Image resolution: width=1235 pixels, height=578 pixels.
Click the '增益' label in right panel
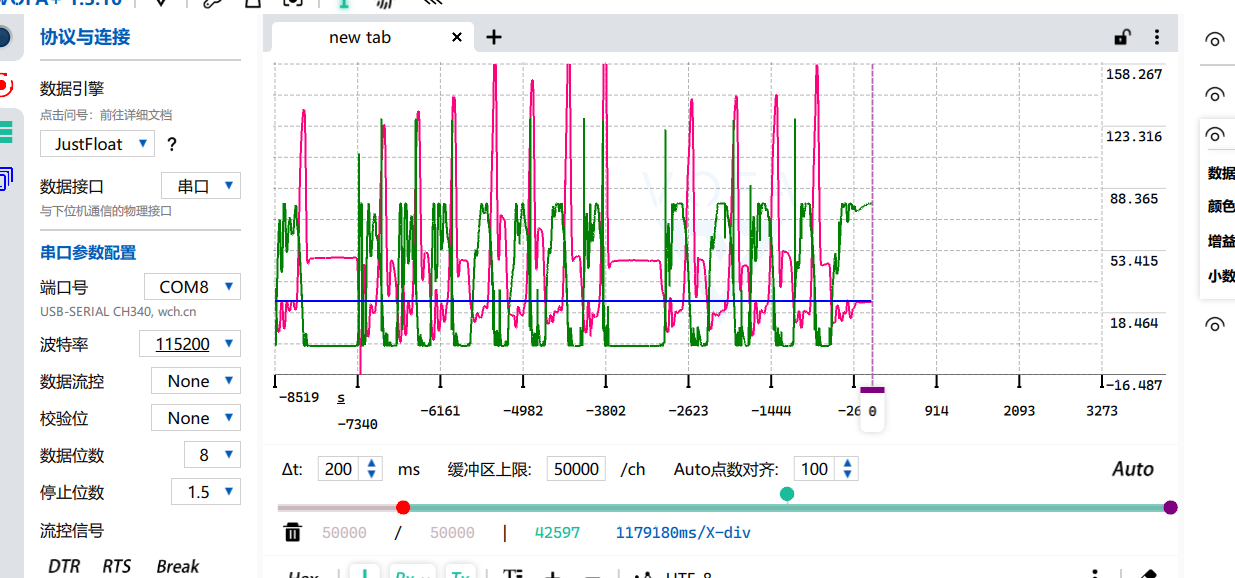[1221, 241]
